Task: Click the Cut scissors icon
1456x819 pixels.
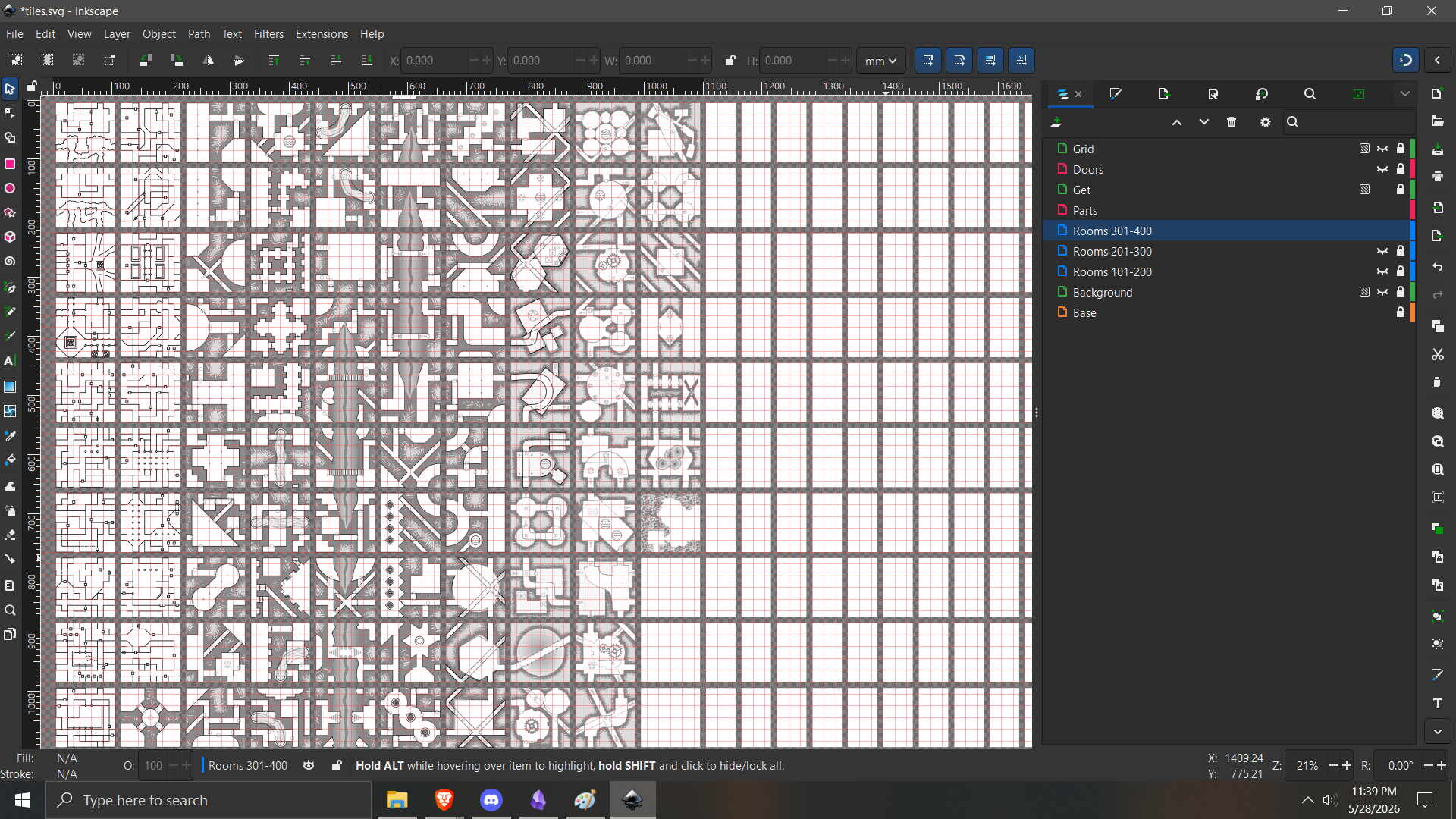Action: [1438, 354]
